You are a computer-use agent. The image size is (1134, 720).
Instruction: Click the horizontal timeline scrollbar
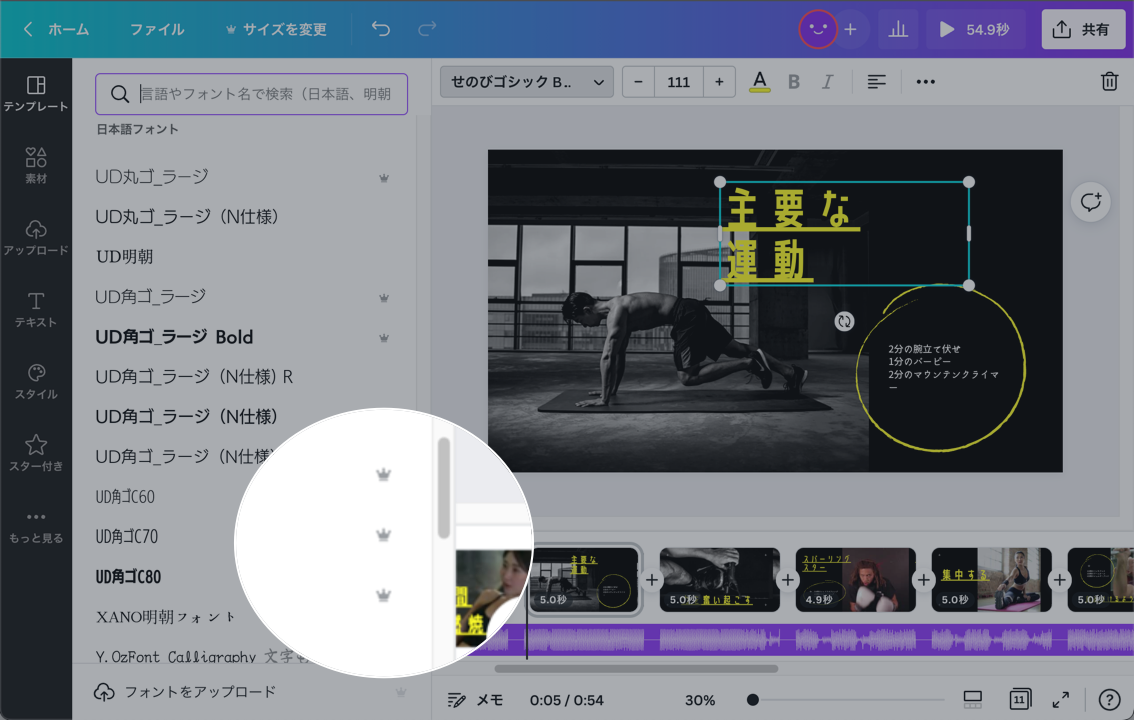click(636, 669)
